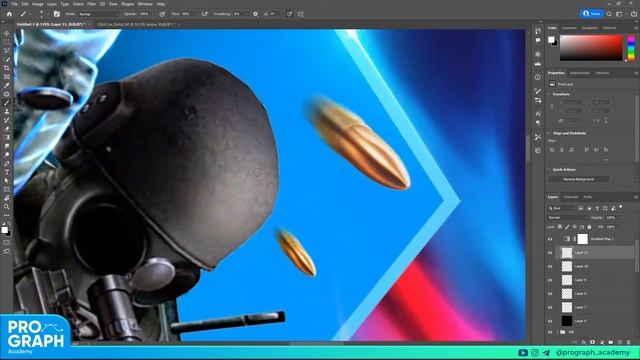
Task: Open Smoothing value dropdown
Action: tap(240, 14)
